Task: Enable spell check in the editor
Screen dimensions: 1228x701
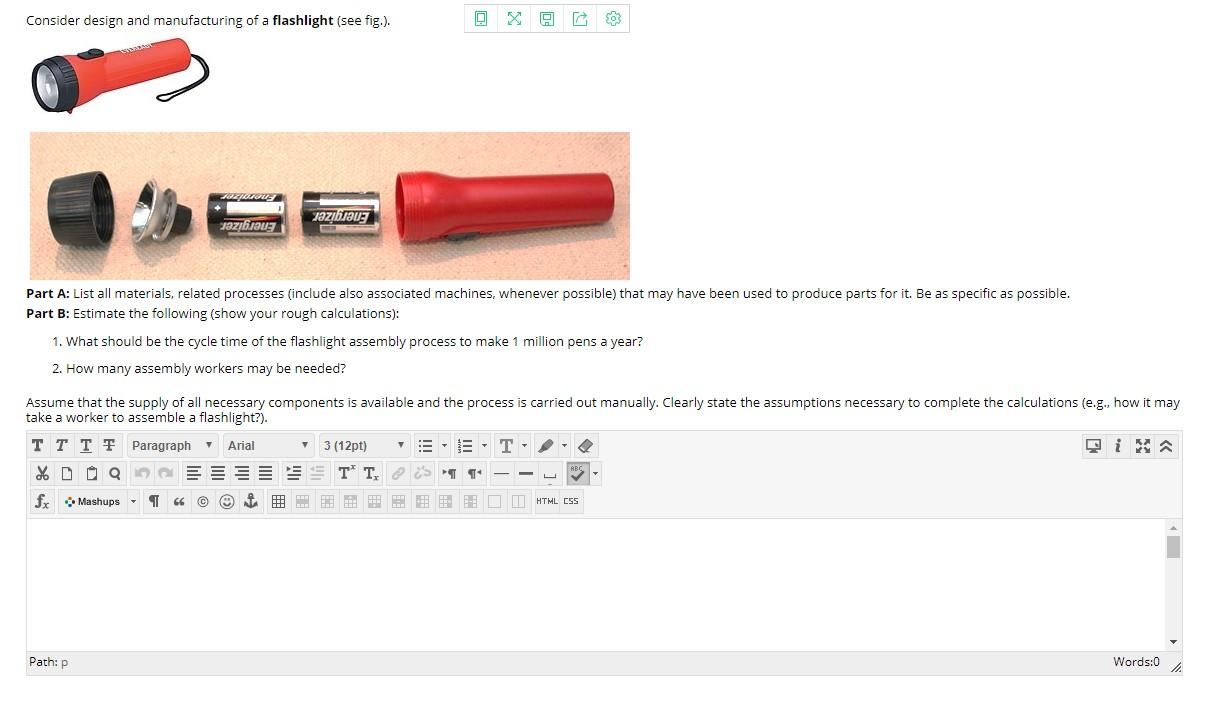Action: click(x=578, y=473)
